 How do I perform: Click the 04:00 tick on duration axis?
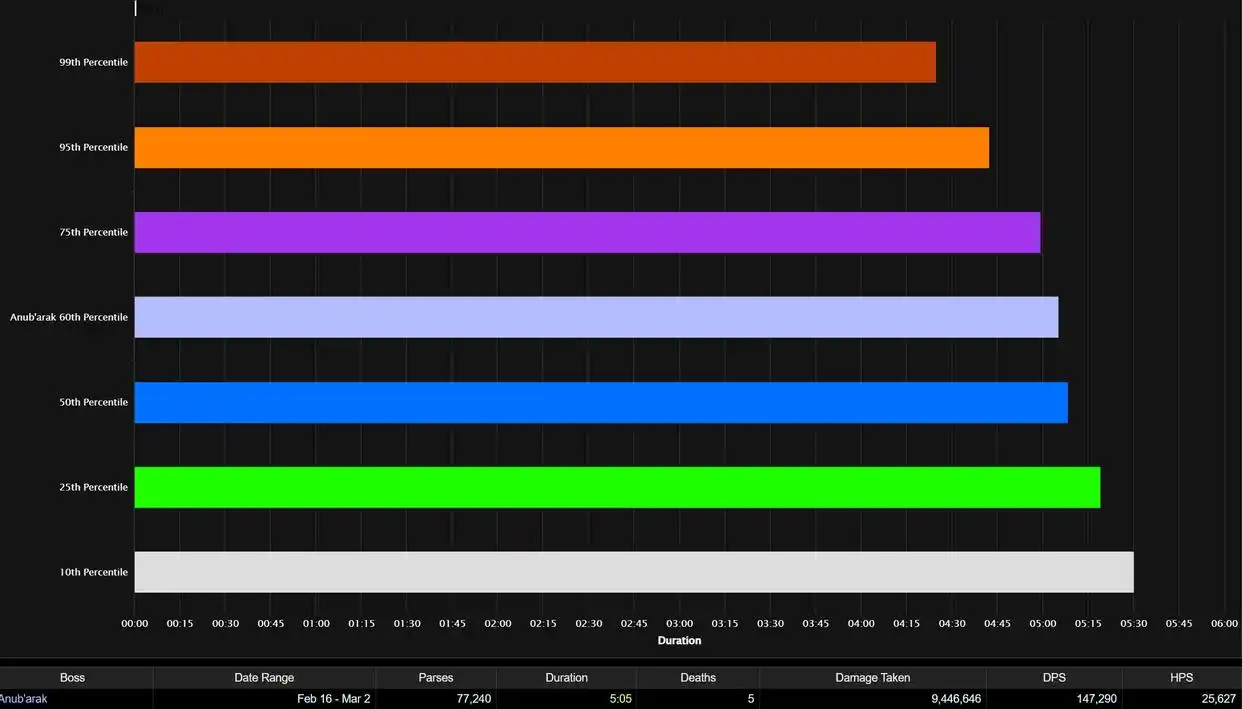(x=861, y=623)
